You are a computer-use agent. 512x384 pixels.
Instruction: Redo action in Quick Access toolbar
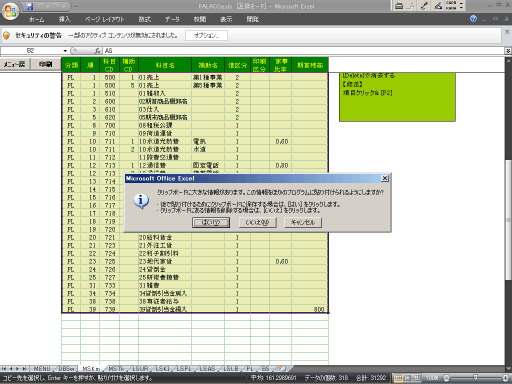click(56, 6)
